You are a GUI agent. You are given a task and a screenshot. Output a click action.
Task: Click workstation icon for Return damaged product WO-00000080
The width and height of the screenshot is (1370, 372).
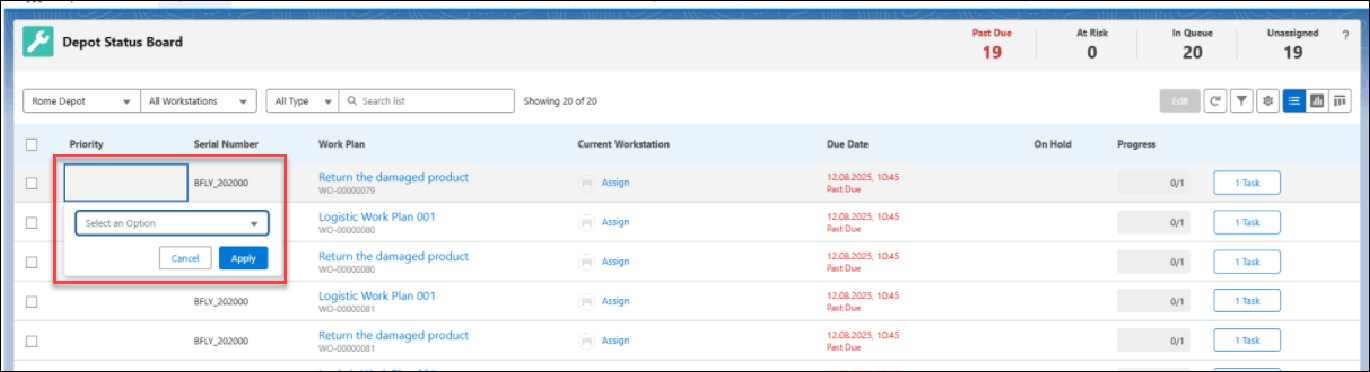(x=586, y=262)
